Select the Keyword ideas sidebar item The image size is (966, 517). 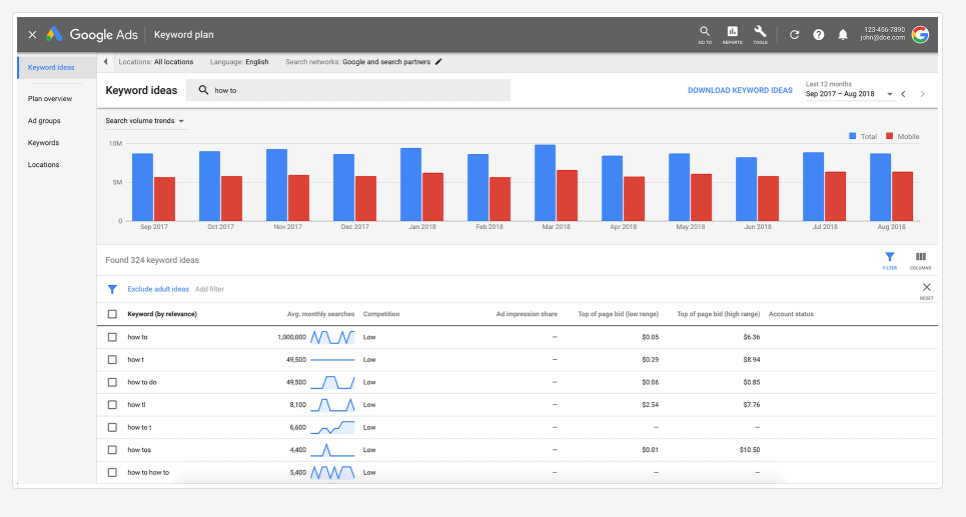coord(57,67)
